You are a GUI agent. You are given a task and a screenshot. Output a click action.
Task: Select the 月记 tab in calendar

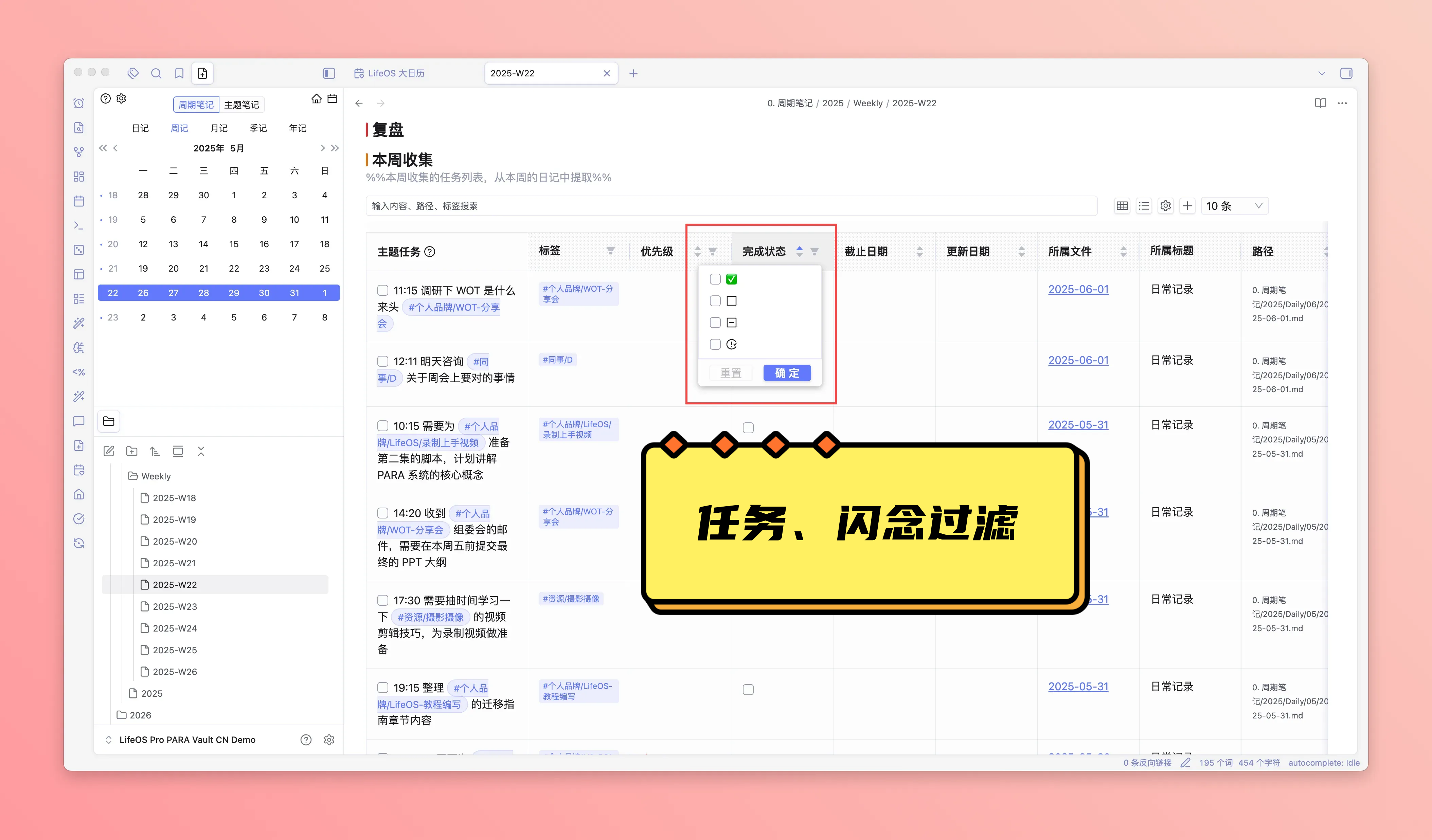click(219, 128)
